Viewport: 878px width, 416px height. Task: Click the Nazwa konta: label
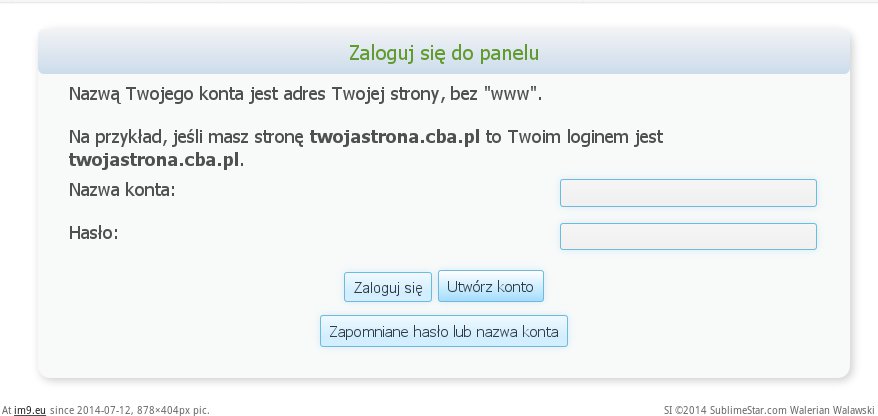tap(122, 189)
